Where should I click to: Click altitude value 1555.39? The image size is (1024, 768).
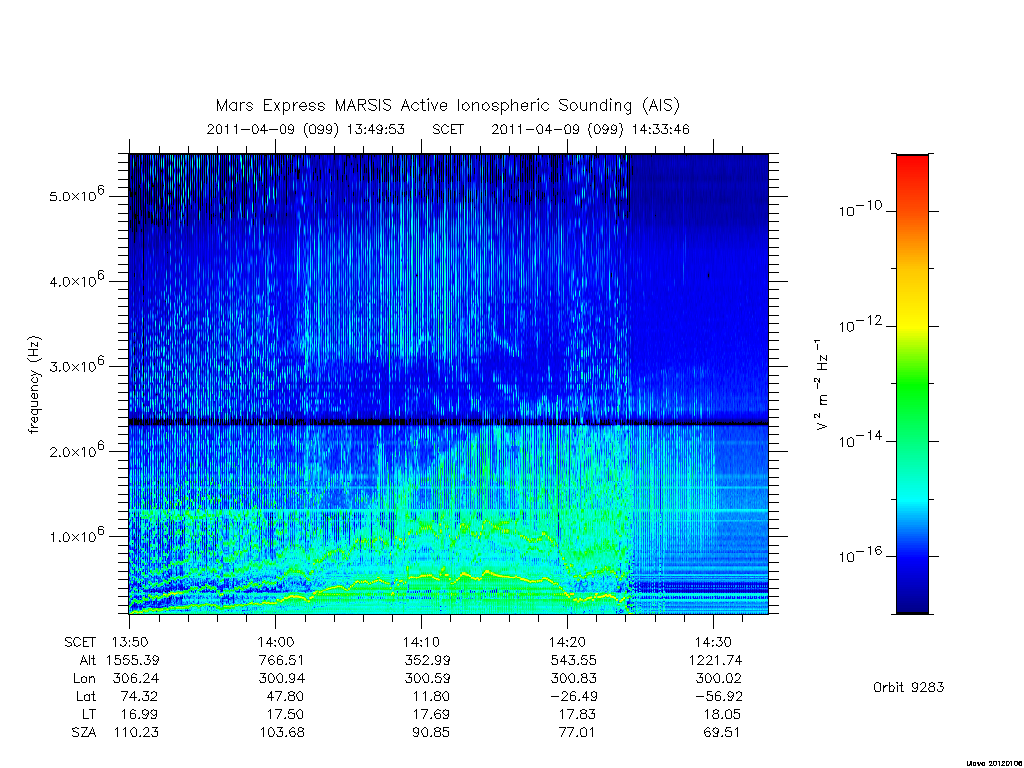(133, 660)
